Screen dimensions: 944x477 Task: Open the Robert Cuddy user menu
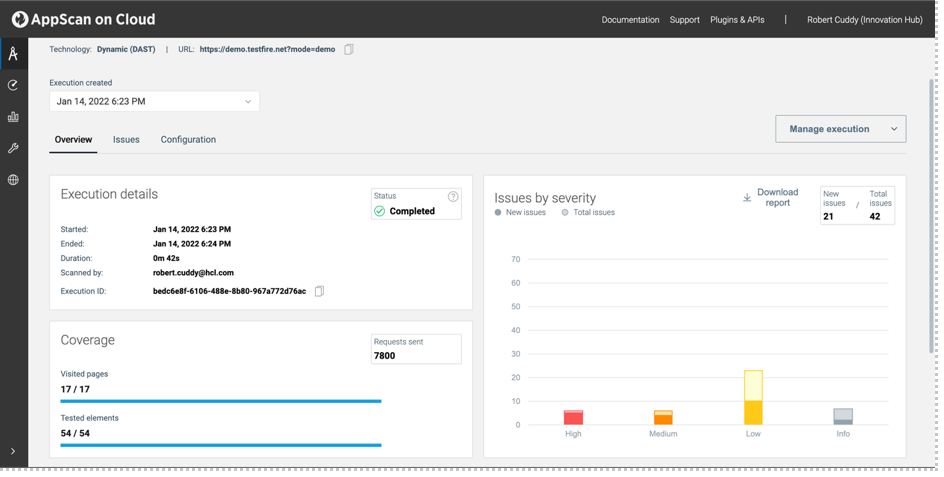[x=865, y=20]
